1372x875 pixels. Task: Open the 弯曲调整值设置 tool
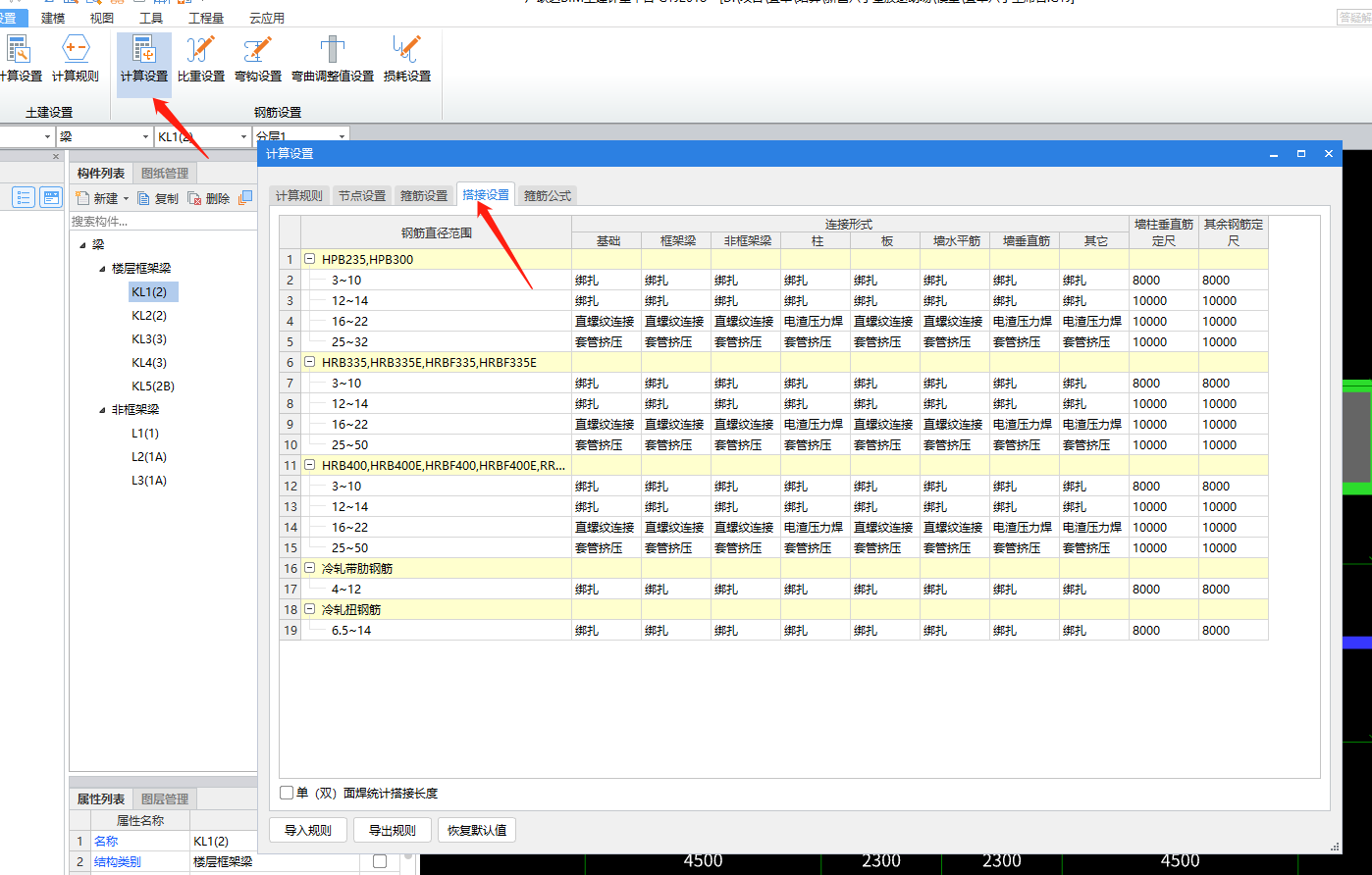333,61
